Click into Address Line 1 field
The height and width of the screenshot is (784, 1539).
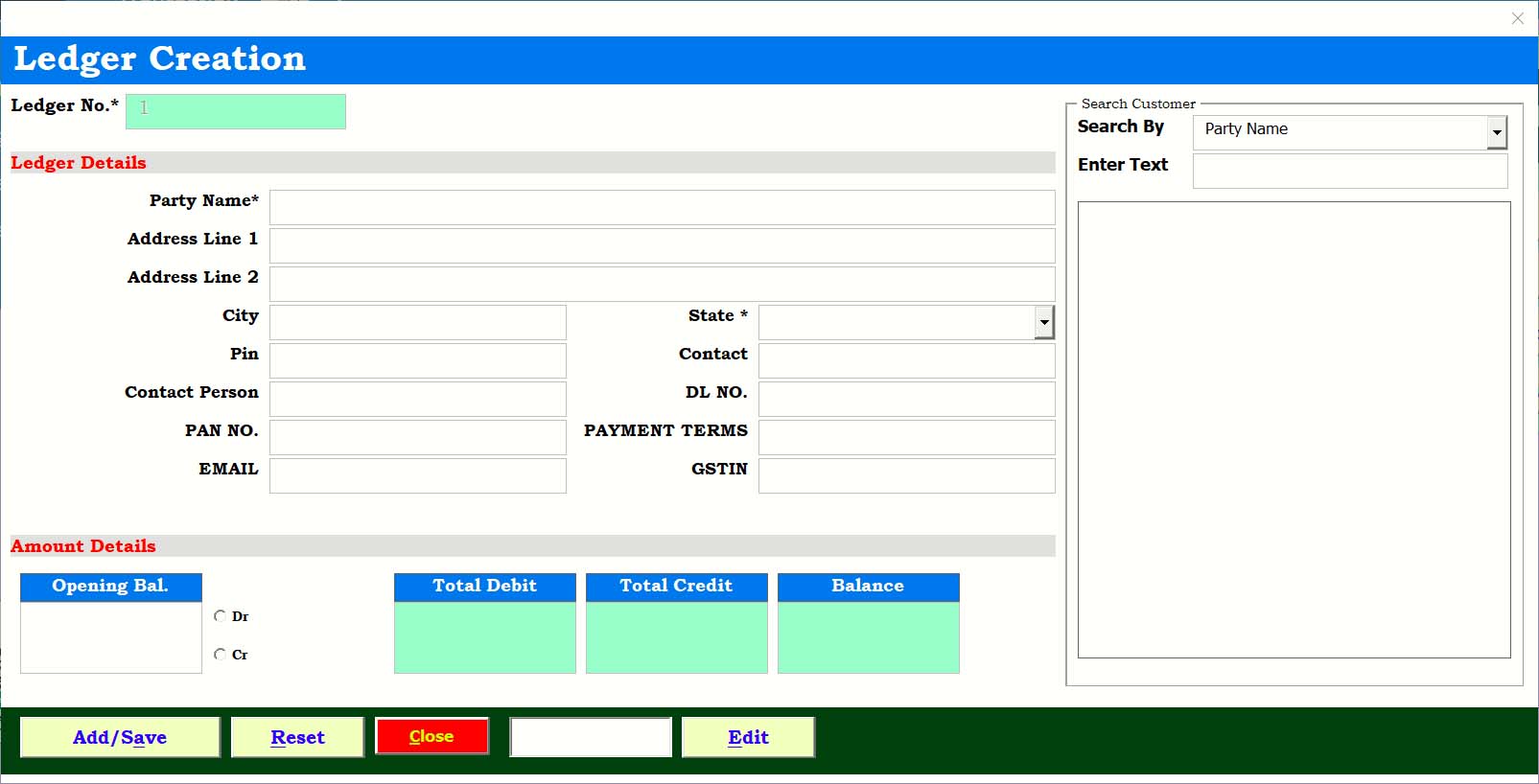(662, 245)
